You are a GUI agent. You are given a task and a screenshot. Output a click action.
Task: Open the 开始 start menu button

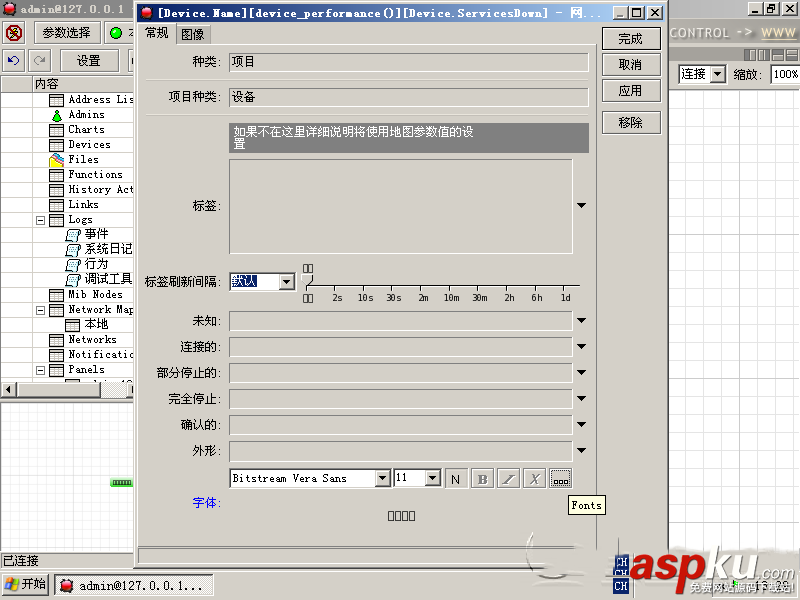[26, 585]
